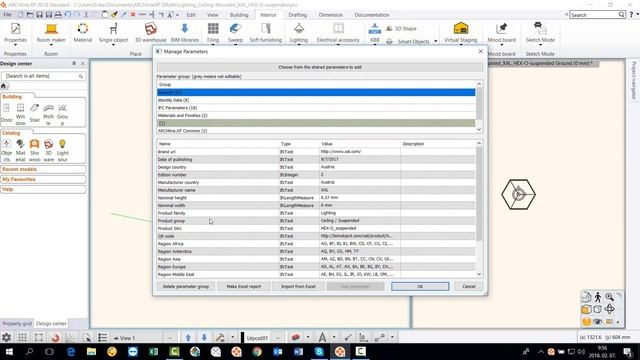Confirm with OK in Manage Parameters
This screenshot has width=640, height=360.
pyautogui.click(x=420, y=287)
